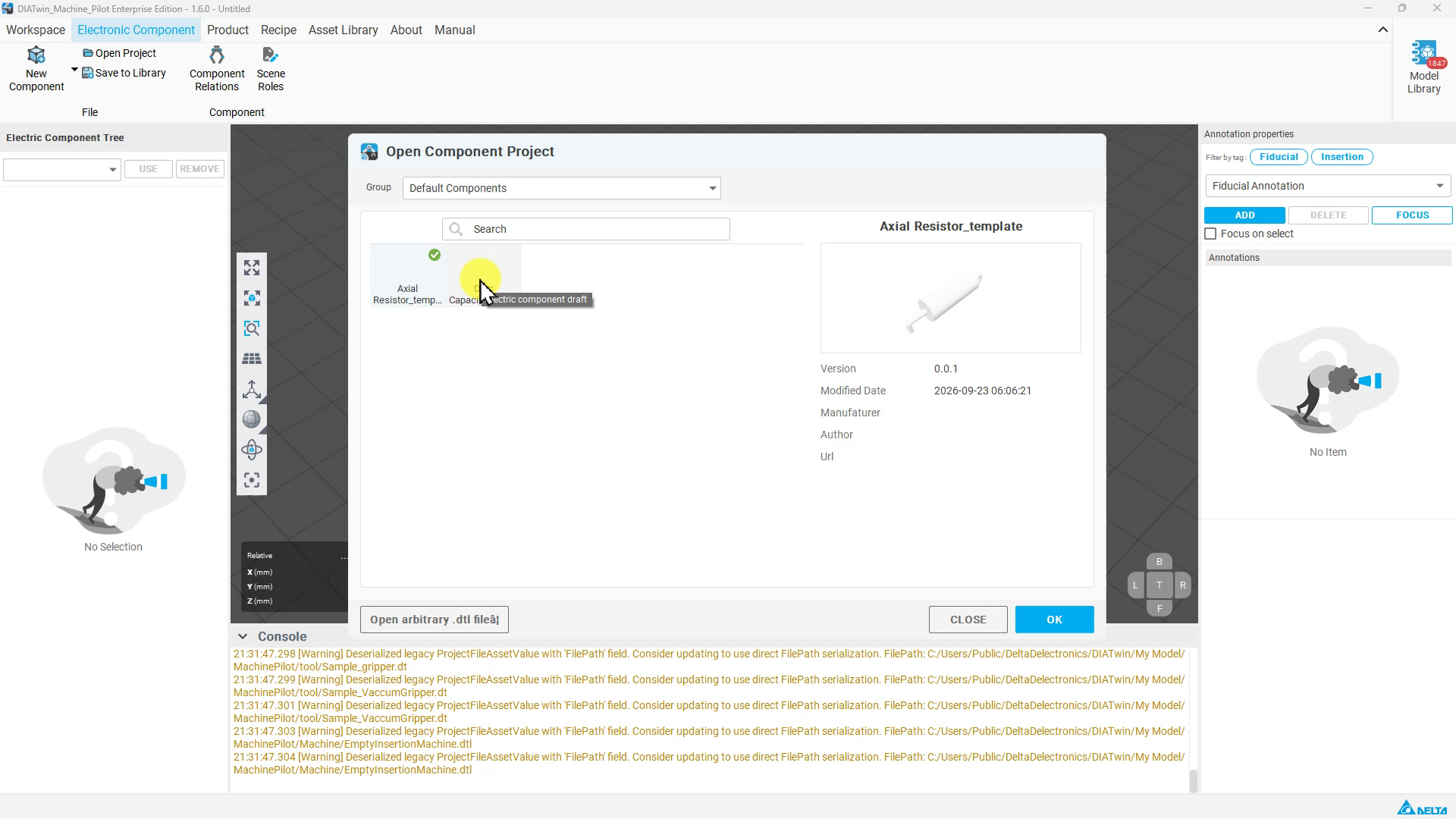1456x819 pixels.
Task: Click the ellipsis on Relative coordinates panel
Action: click(344, 557)
